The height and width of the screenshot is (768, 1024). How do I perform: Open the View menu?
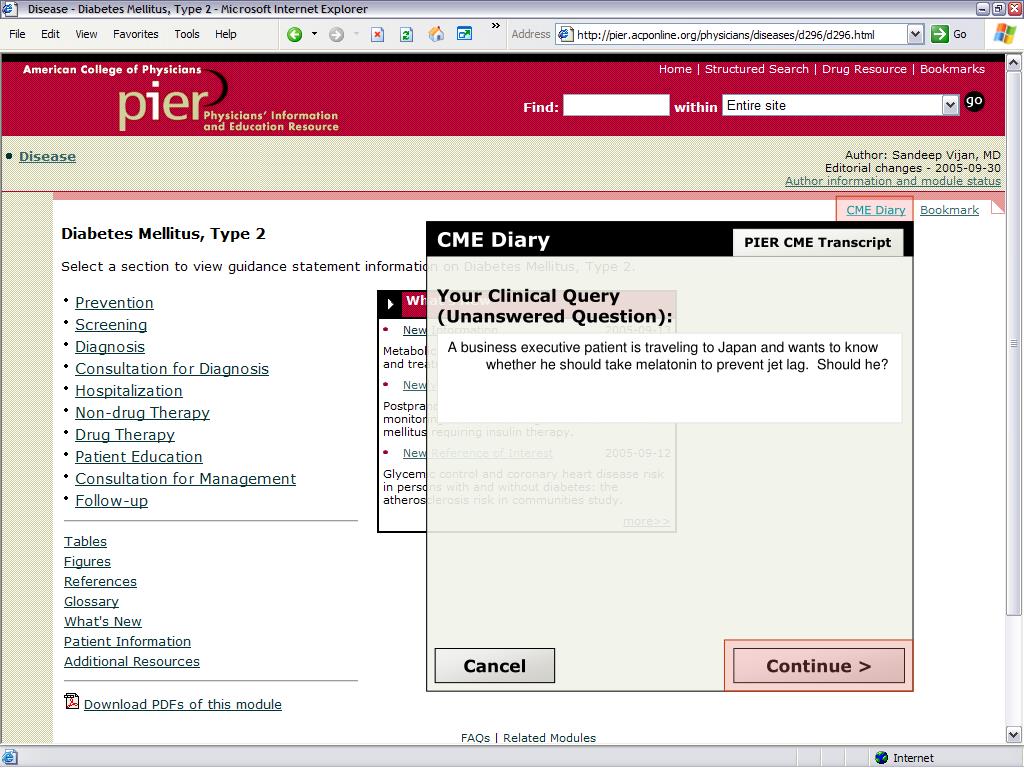(x=86, y=34)
